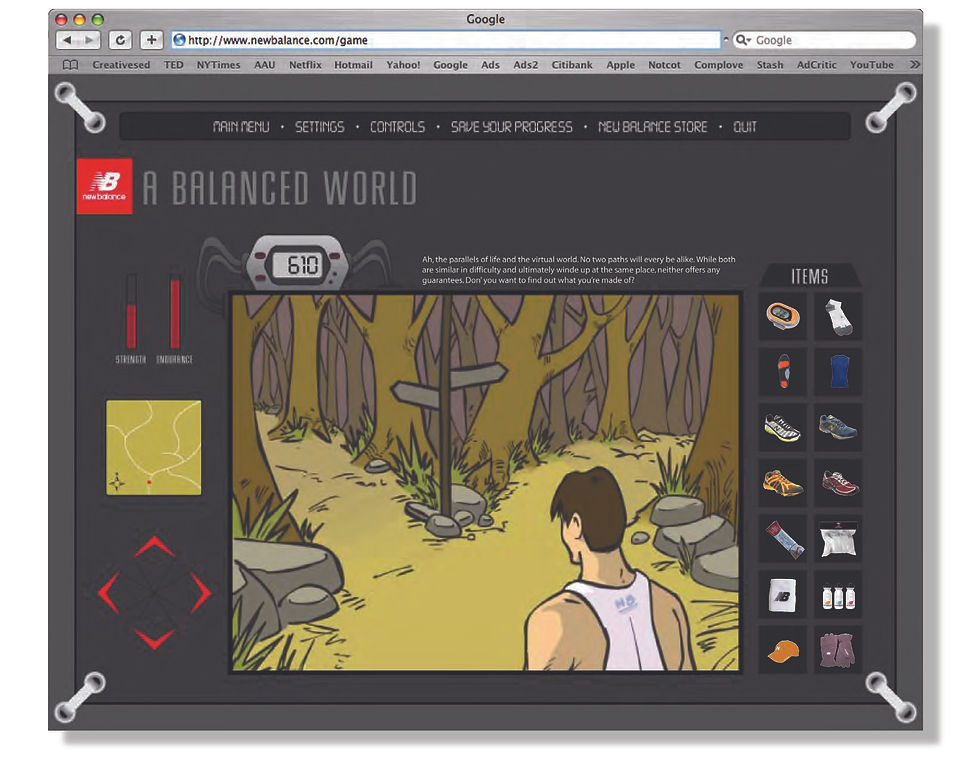The height and width of the screenshot is (757, 980).
Task: Select the NB wristband item
Action: [782, 594]
